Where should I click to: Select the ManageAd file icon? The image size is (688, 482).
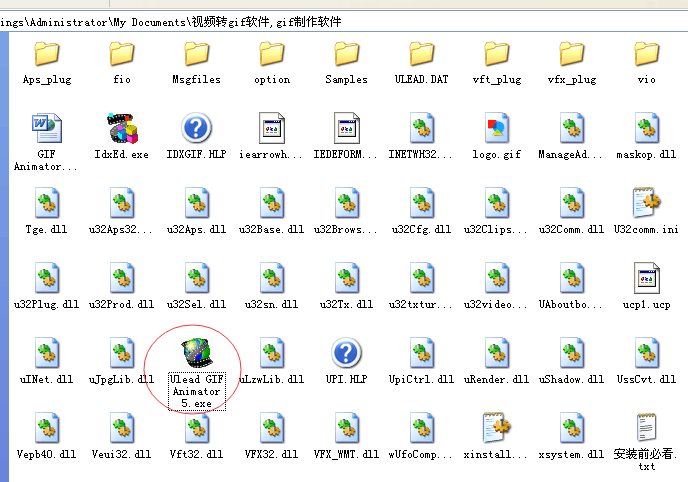point(572,128)
